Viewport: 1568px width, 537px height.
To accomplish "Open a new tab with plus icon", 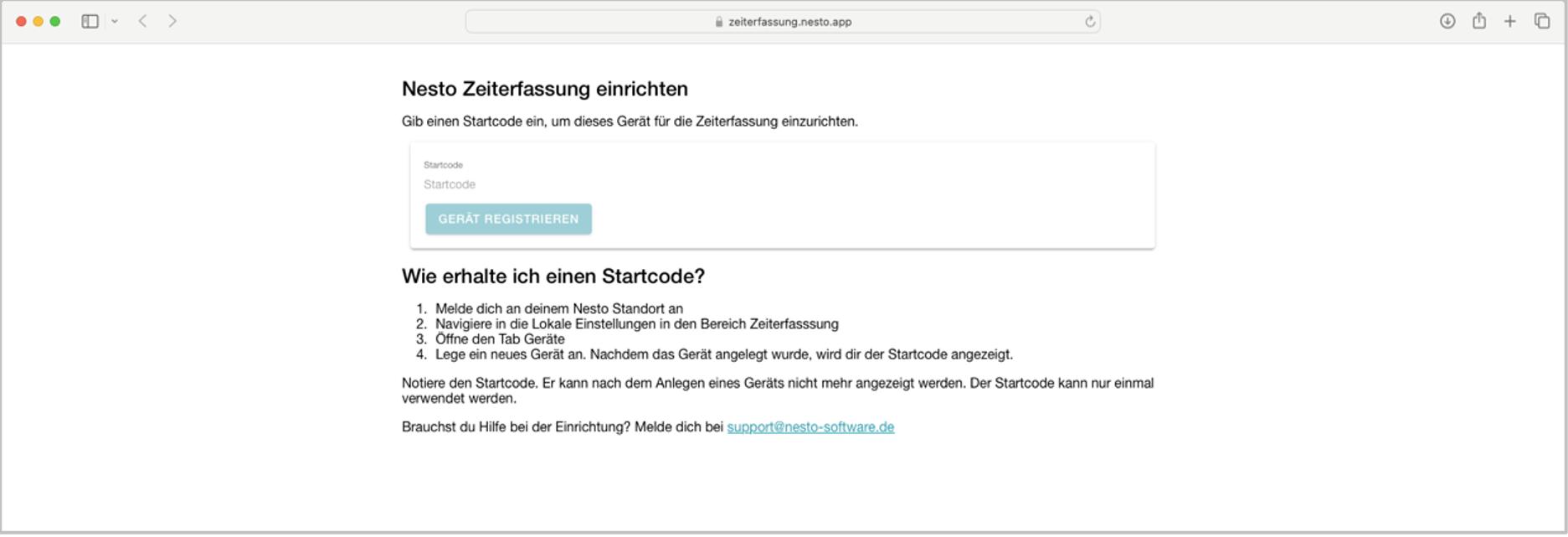I will (1510, 22).
